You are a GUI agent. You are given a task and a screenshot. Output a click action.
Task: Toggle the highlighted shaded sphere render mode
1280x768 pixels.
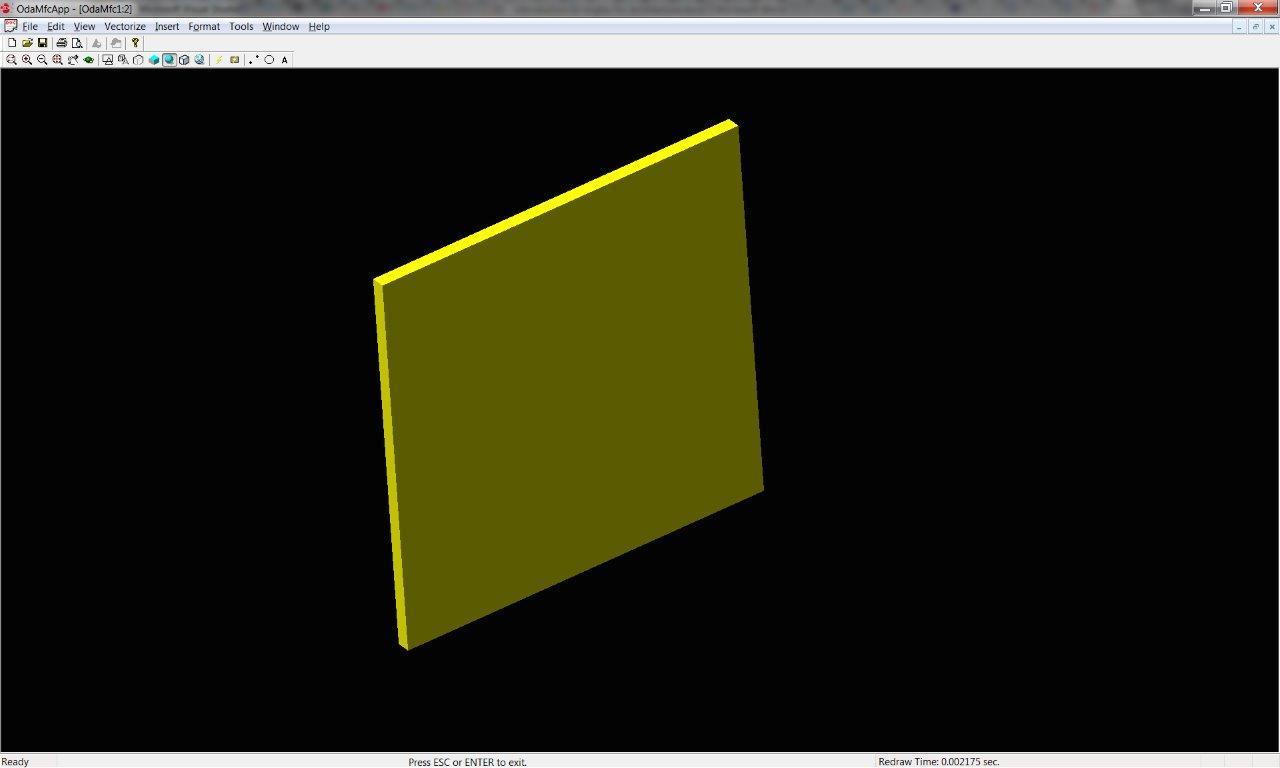point(168,59)
